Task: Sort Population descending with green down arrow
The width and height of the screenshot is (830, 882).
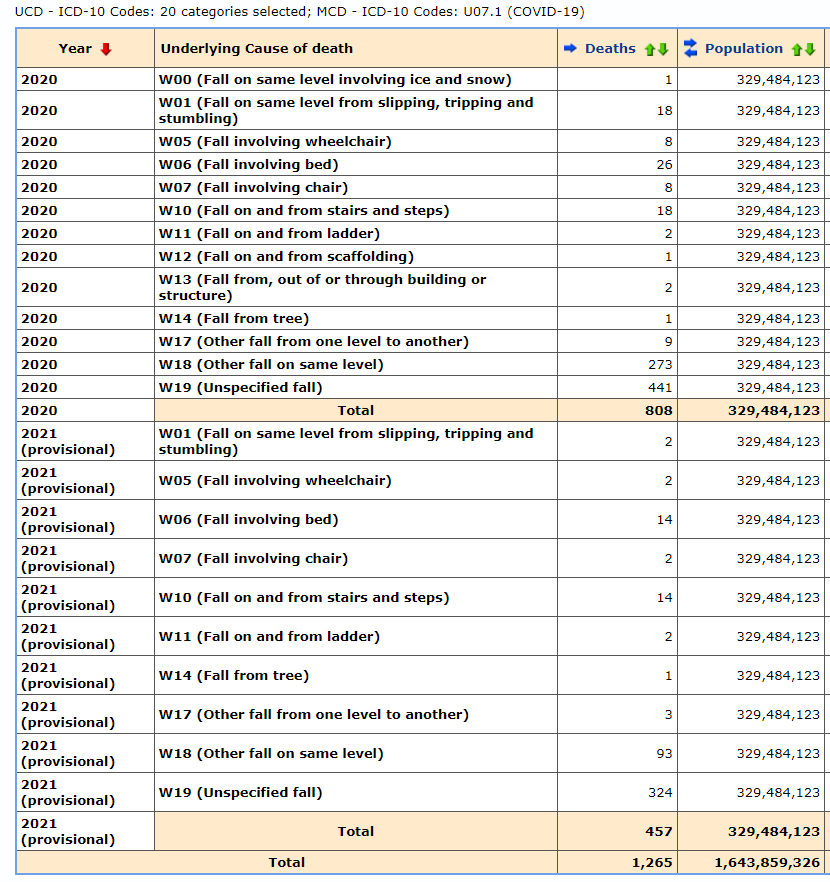Action: point(810,50)
